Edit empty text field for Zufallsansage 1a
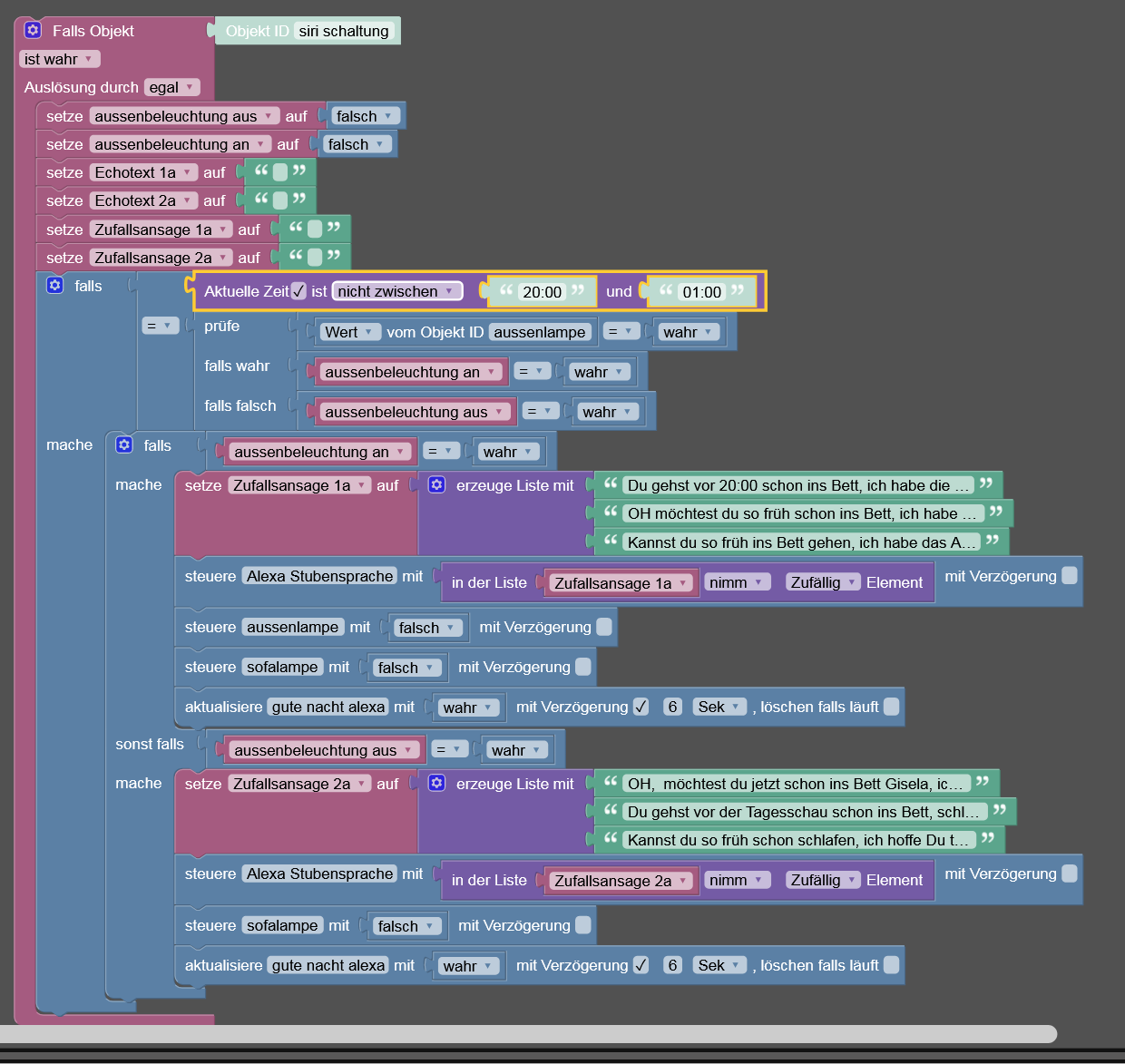Screen dimensions: 1125x1064 pos(315,229)
